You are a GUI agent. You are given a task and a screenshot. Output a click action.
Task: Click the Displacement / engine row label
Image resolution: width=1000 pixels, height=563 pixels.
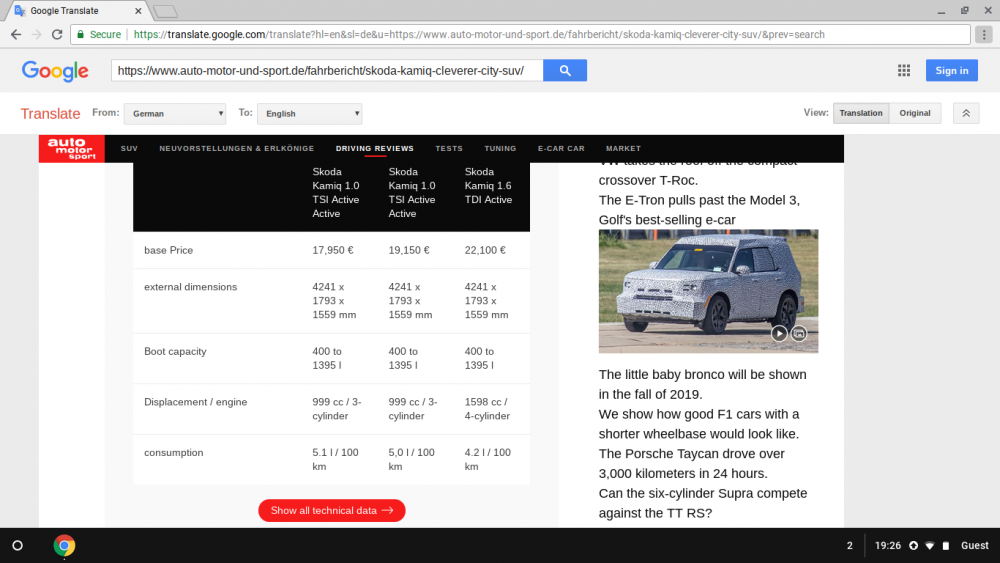coord(195,402)
